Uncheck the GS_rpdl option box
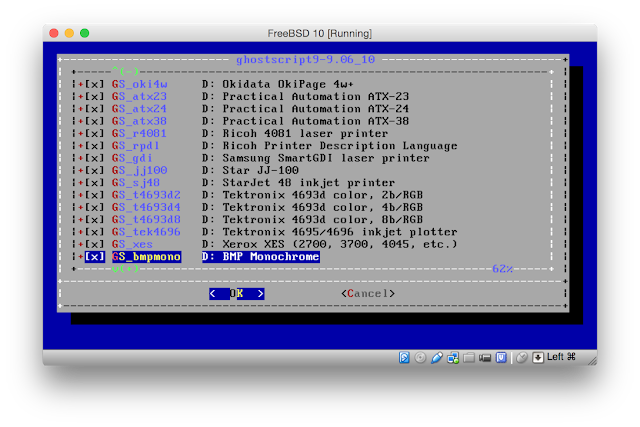This screenshot has height=427, width=640. click(x=94, y=146)
